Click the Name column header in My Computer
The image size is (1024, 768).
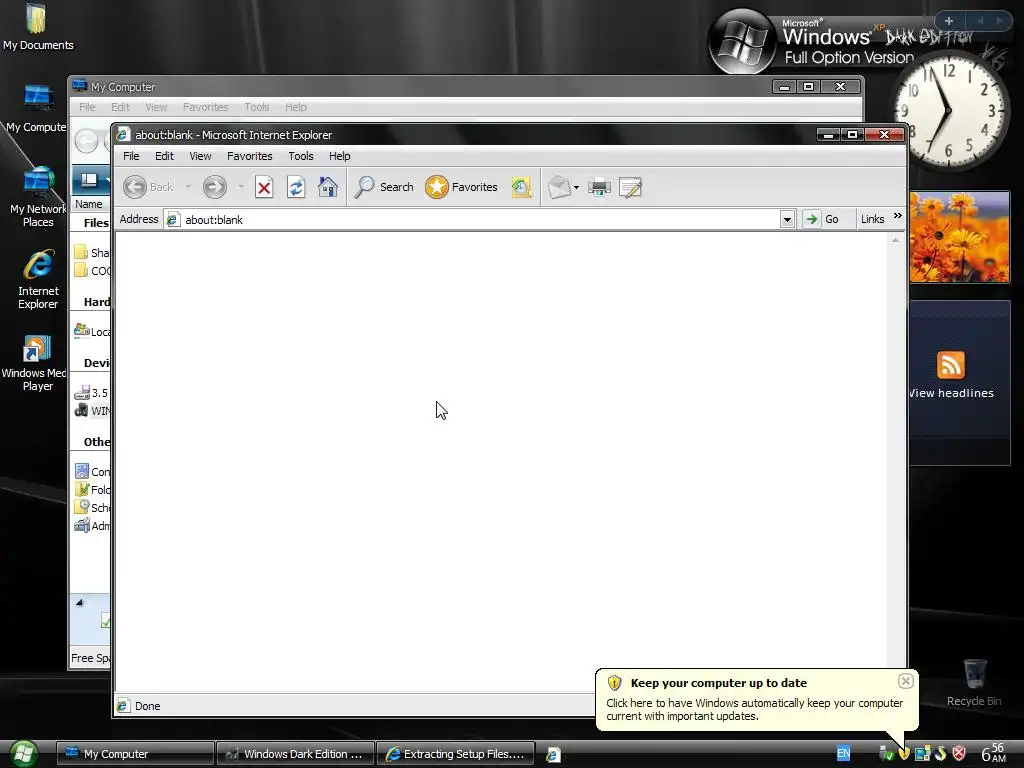click(89, 204)
